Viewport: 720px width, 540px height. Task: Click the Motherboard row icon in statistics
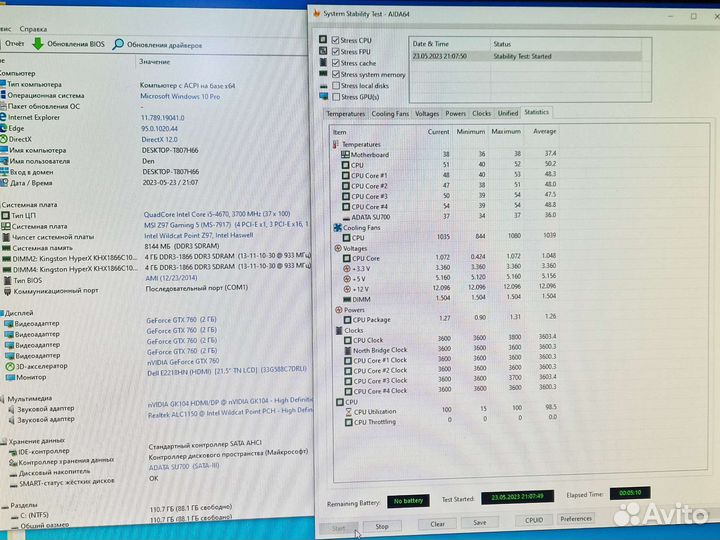(x=345, y=155)
